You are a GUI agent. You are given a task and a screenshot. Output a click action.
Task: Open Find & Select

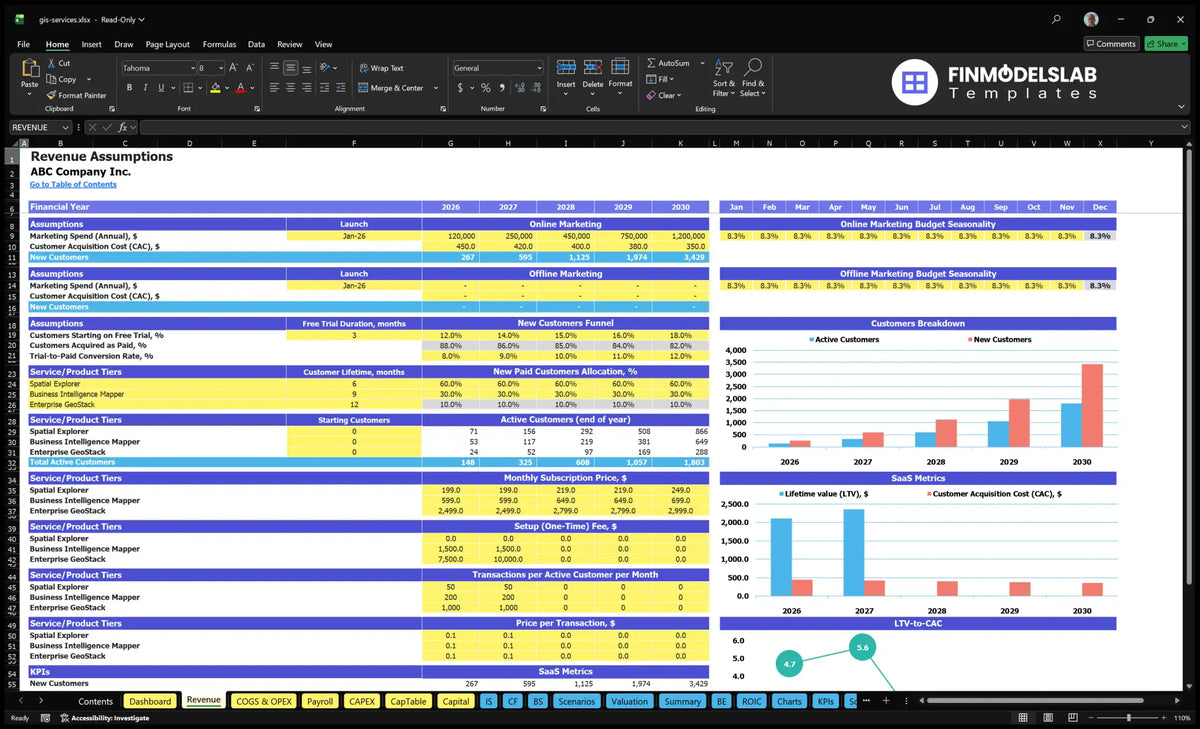coord(753,77)
